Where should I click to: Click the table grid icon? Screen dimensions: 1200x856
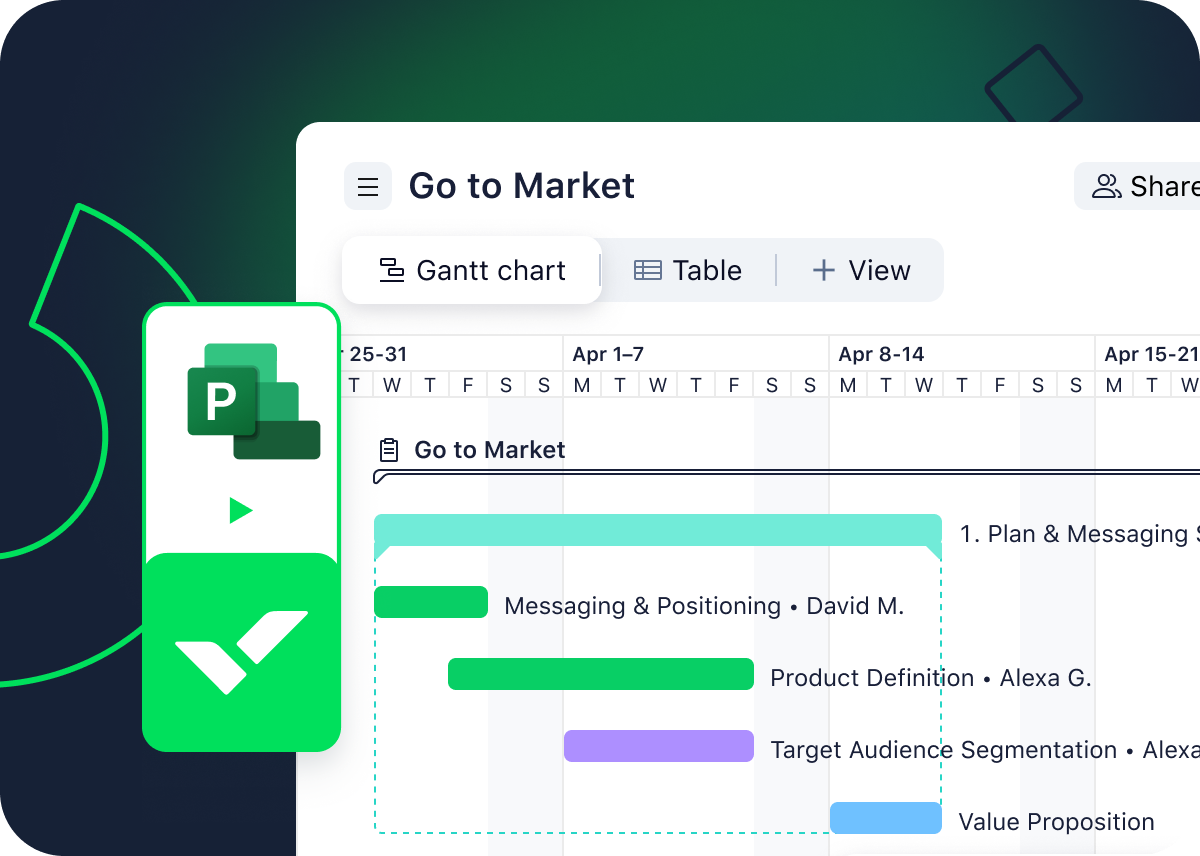point(648,270)
